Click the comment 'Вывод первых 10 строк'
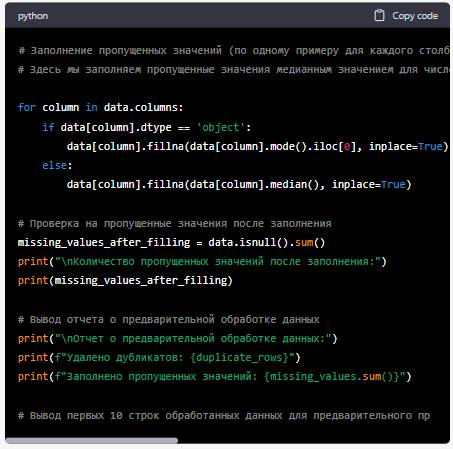 pyautogui.click(x=224, y=415)
